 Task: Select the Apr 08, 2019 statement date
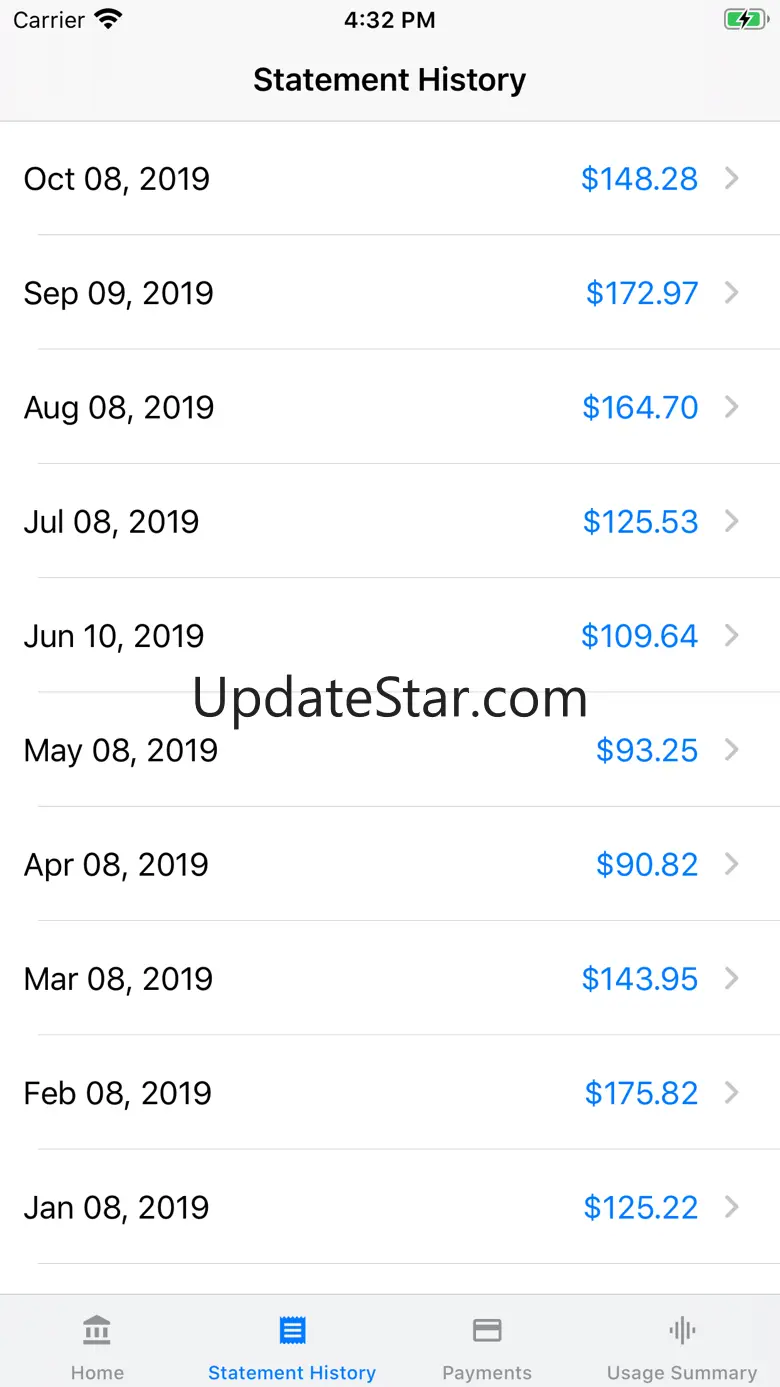click(x=116, y=864)
